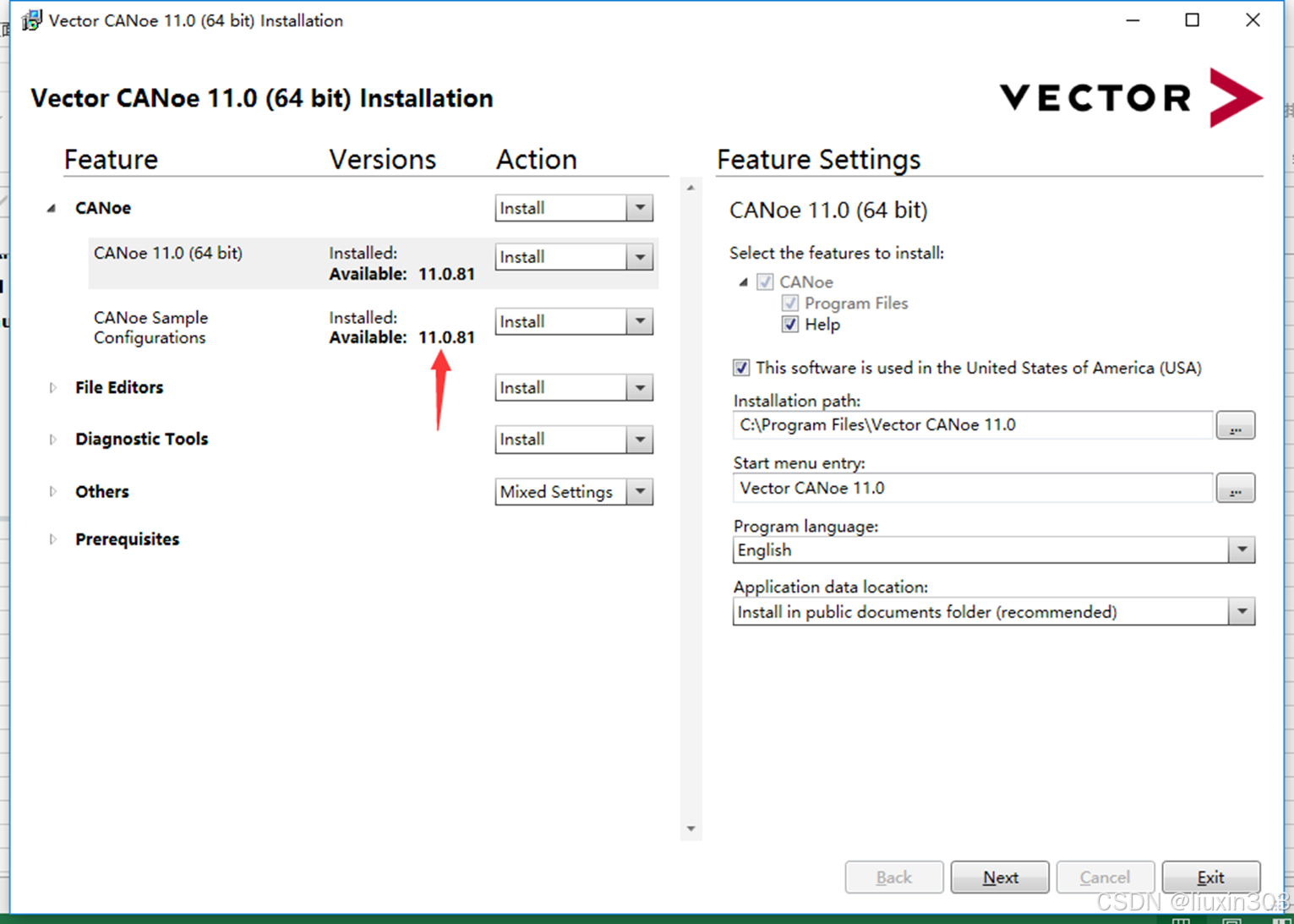
Task: Select the CANoe 11.0 (64 bit) row
Action: (373, 263)
